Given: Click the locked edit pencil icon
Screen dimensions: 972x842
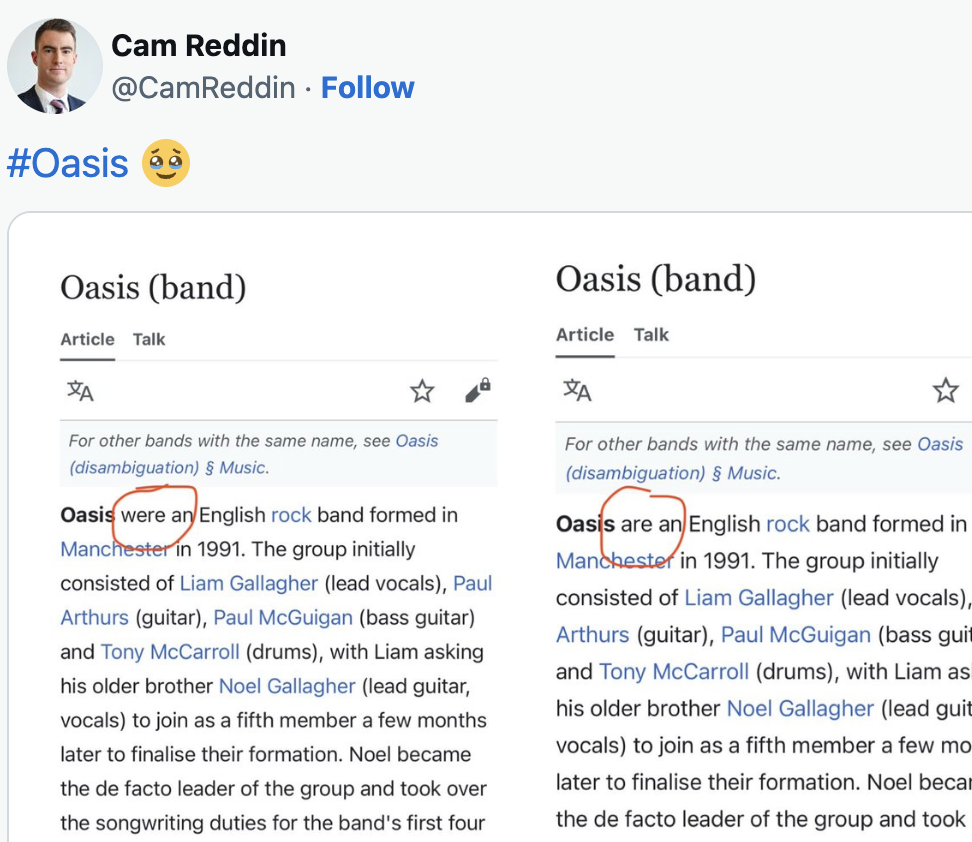Looking at the screenshot, I should 478,390.
